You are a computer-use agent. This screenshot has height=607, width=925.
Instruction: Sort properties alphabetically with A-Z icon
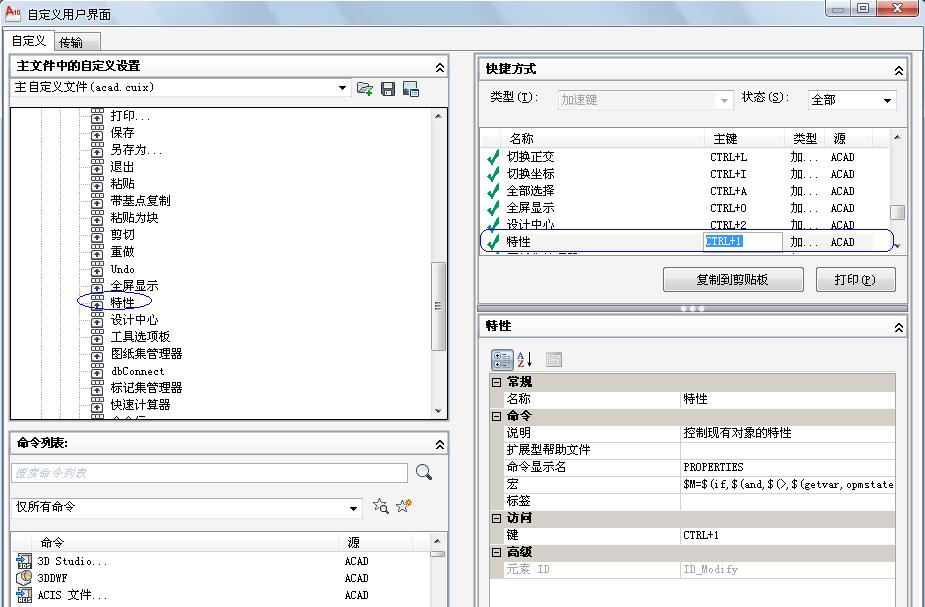pyautogui.click(x=524, y=359)
